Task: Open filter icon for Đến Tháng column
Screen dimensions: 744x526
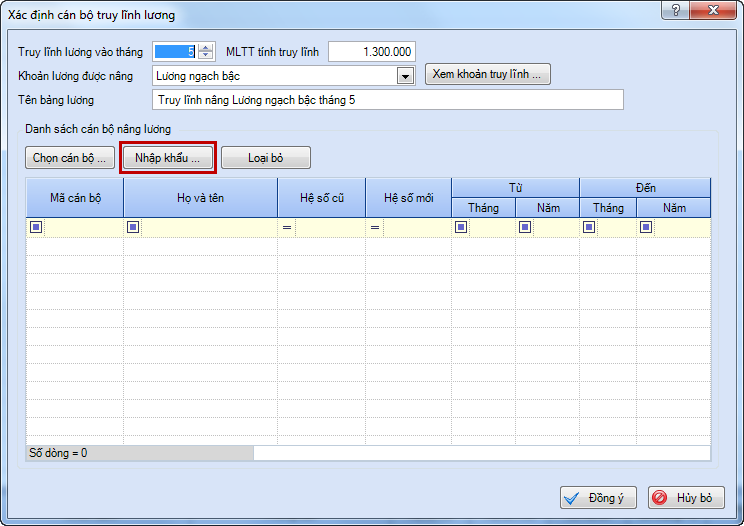Action: click(x=589, y=227)
